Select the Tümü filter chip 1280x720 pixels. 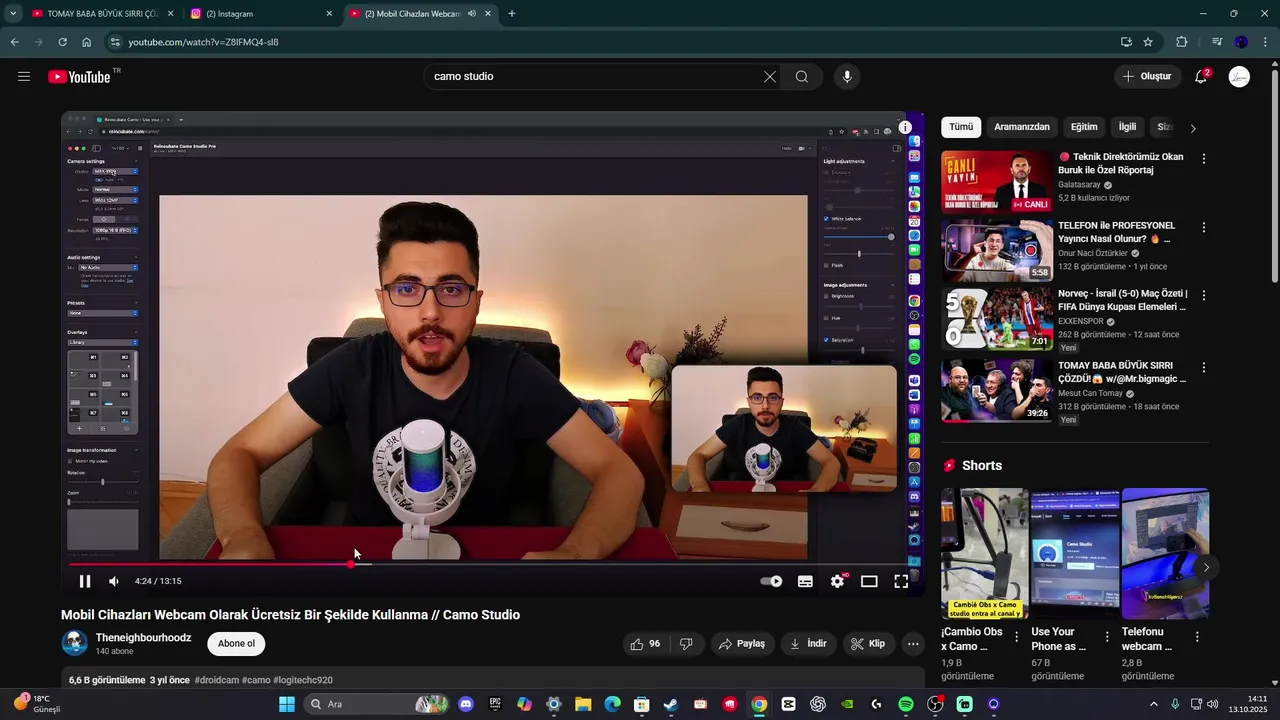[961, 127]
